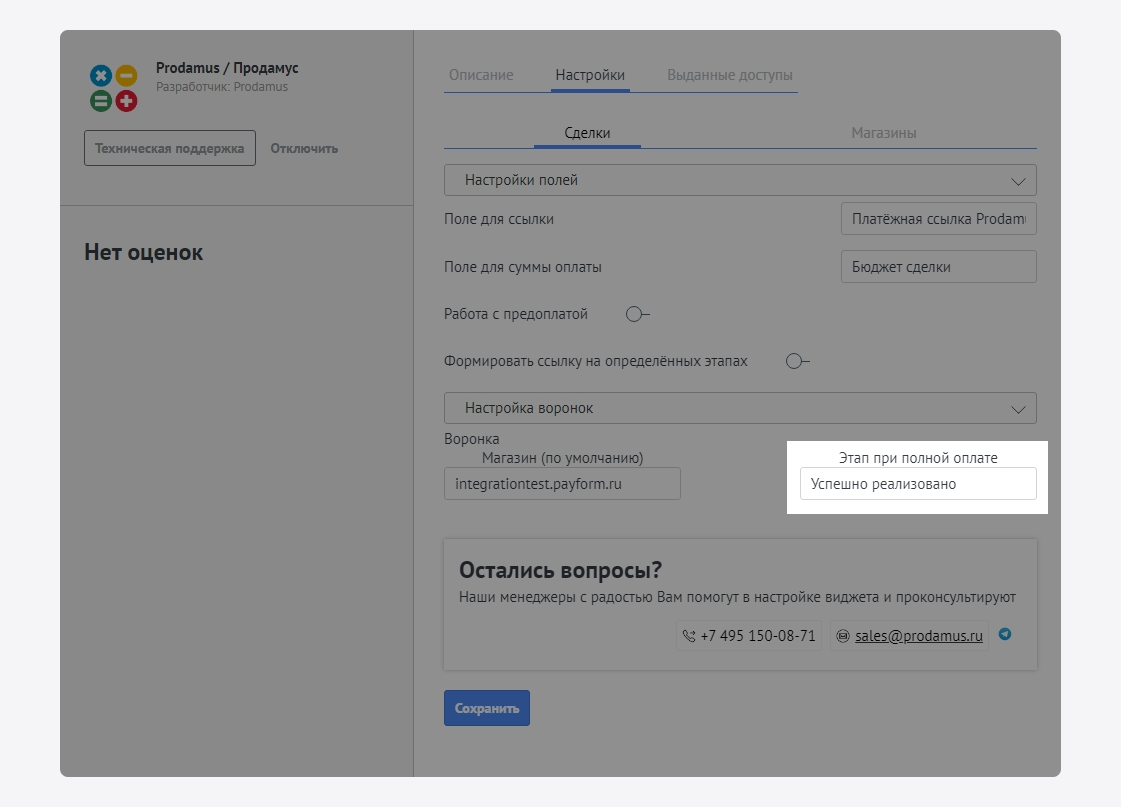Viewport: 1121px width, 807px height.
Task: Toggle Формировать ссылку на определённых этапах
Action: pyautogui.click(x=797, y=361)
